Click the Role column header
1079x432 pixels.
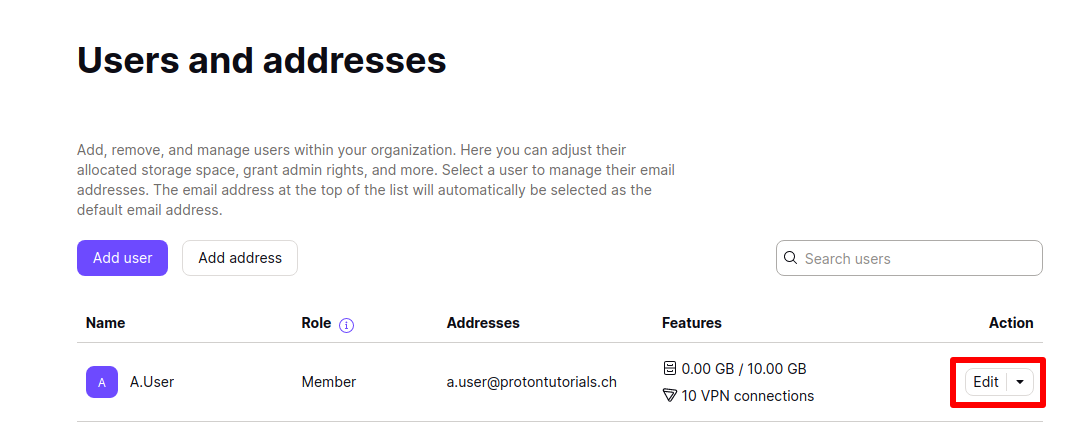(x=316, y=323)
